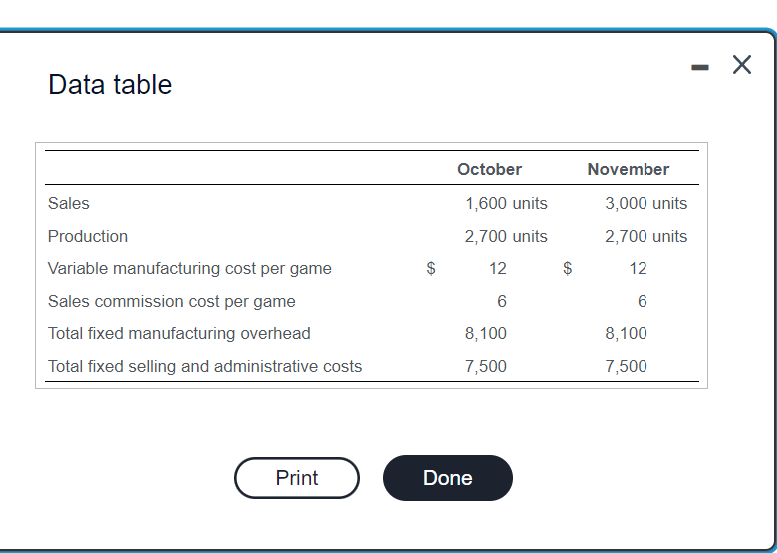Click November variable manufacturing cost 12

638,269
